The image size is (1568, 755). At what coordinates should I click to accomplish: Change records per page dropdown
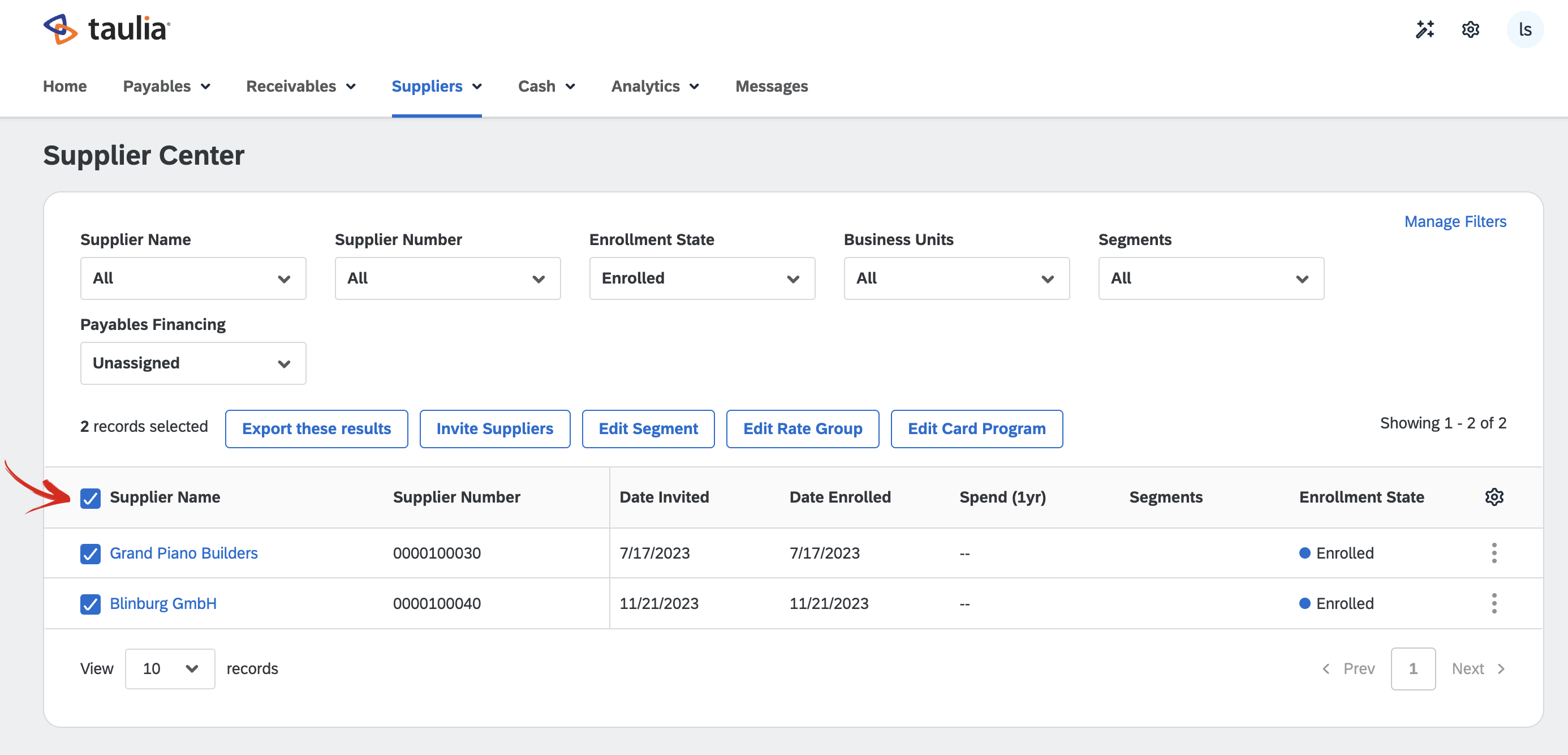170,668
